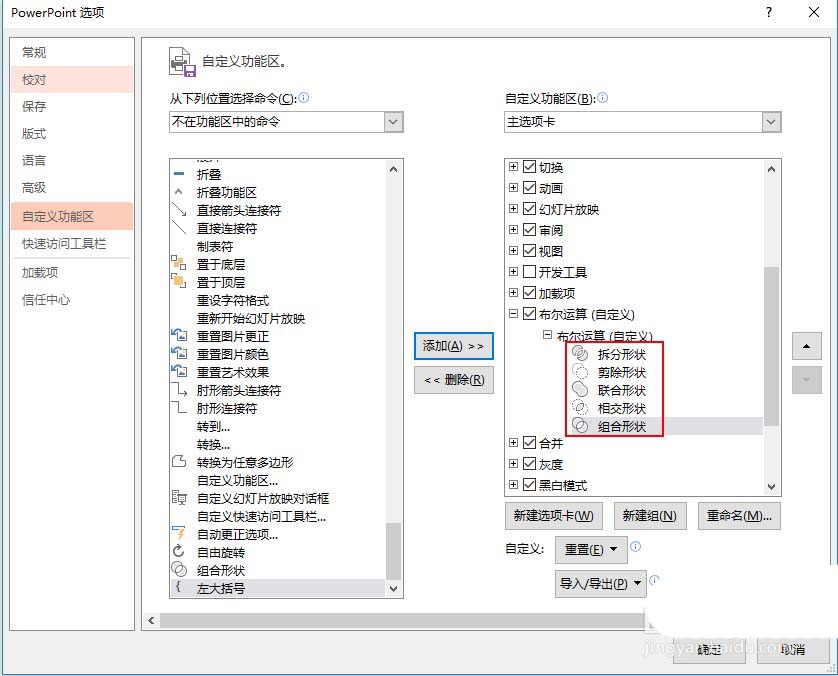Select the 剪除形状 (Subtract Shapes) icon
Viewport: 838px width, 676px height.
579,370
